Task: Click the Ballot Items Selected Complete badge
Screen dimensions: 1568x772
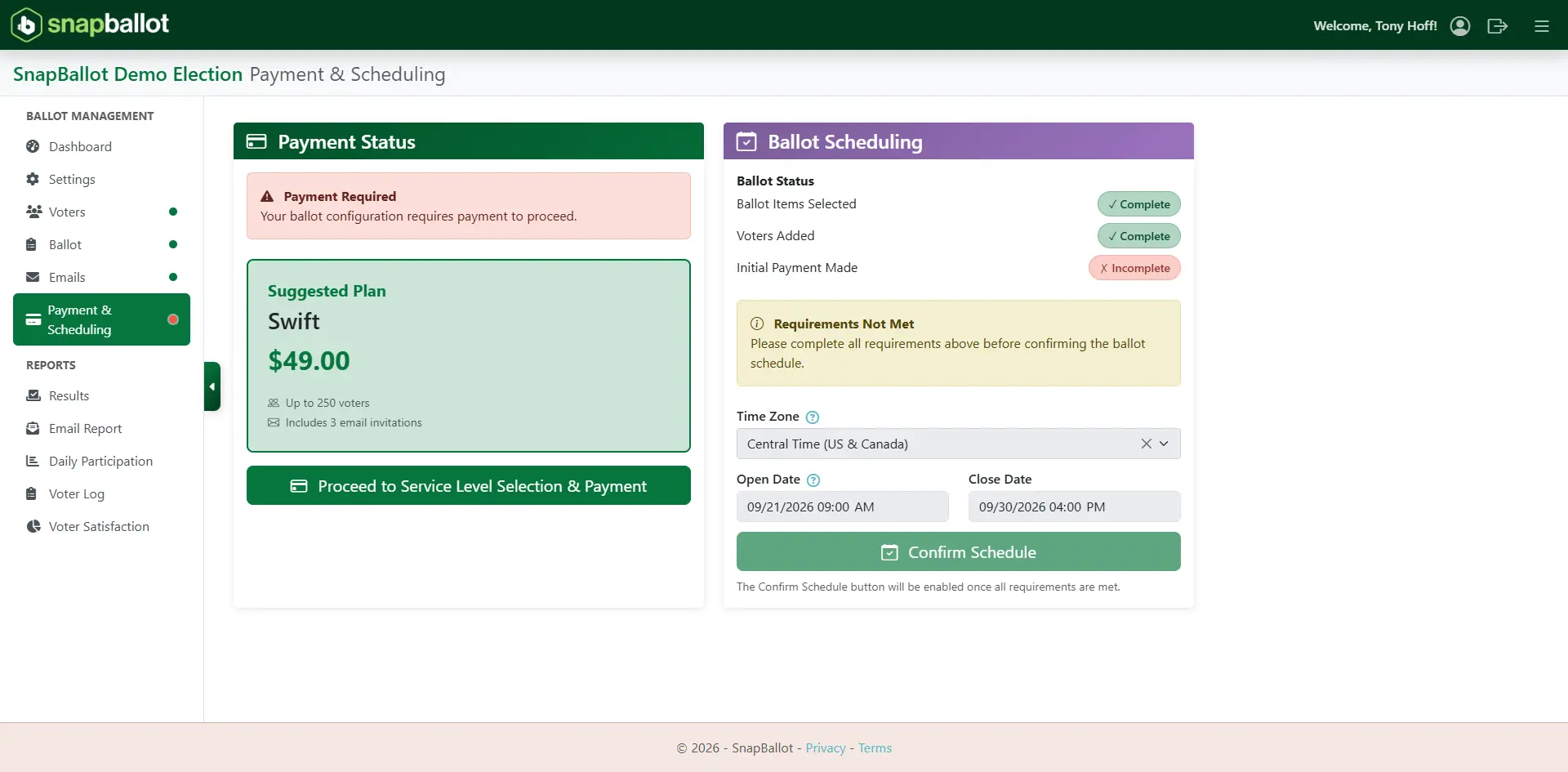Action: (x=1139, y=204)
